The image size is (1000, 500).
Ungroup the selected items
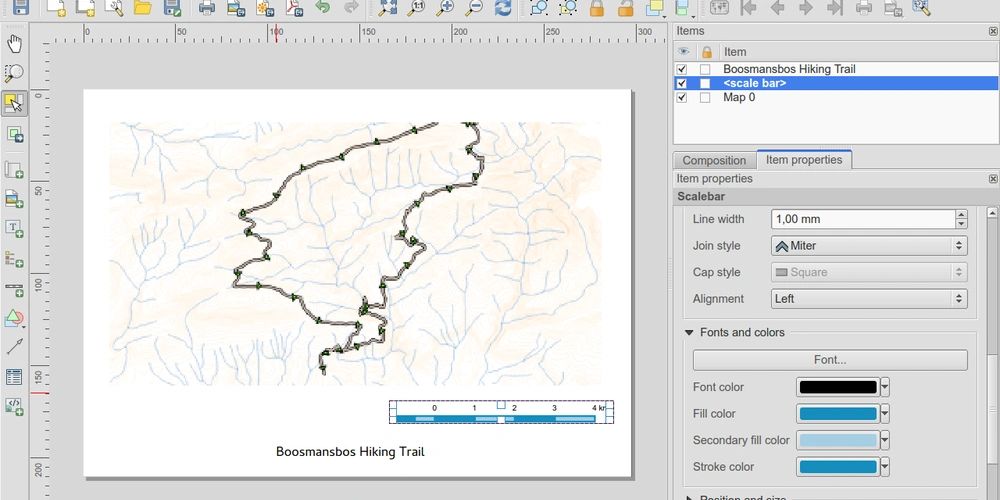[x=568, y=7]
